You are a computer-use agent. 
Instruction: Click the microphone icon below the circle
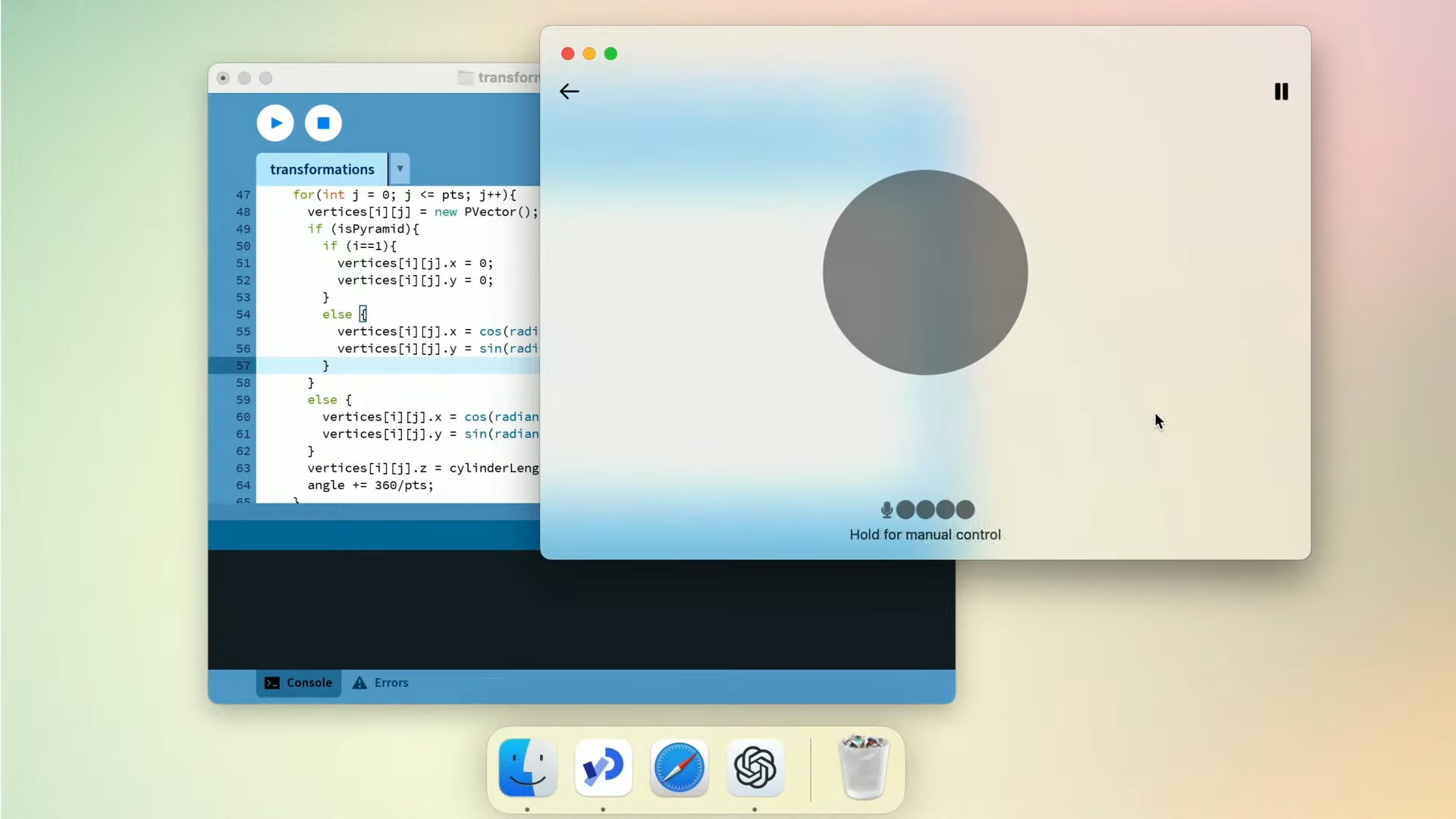[888, 510]
